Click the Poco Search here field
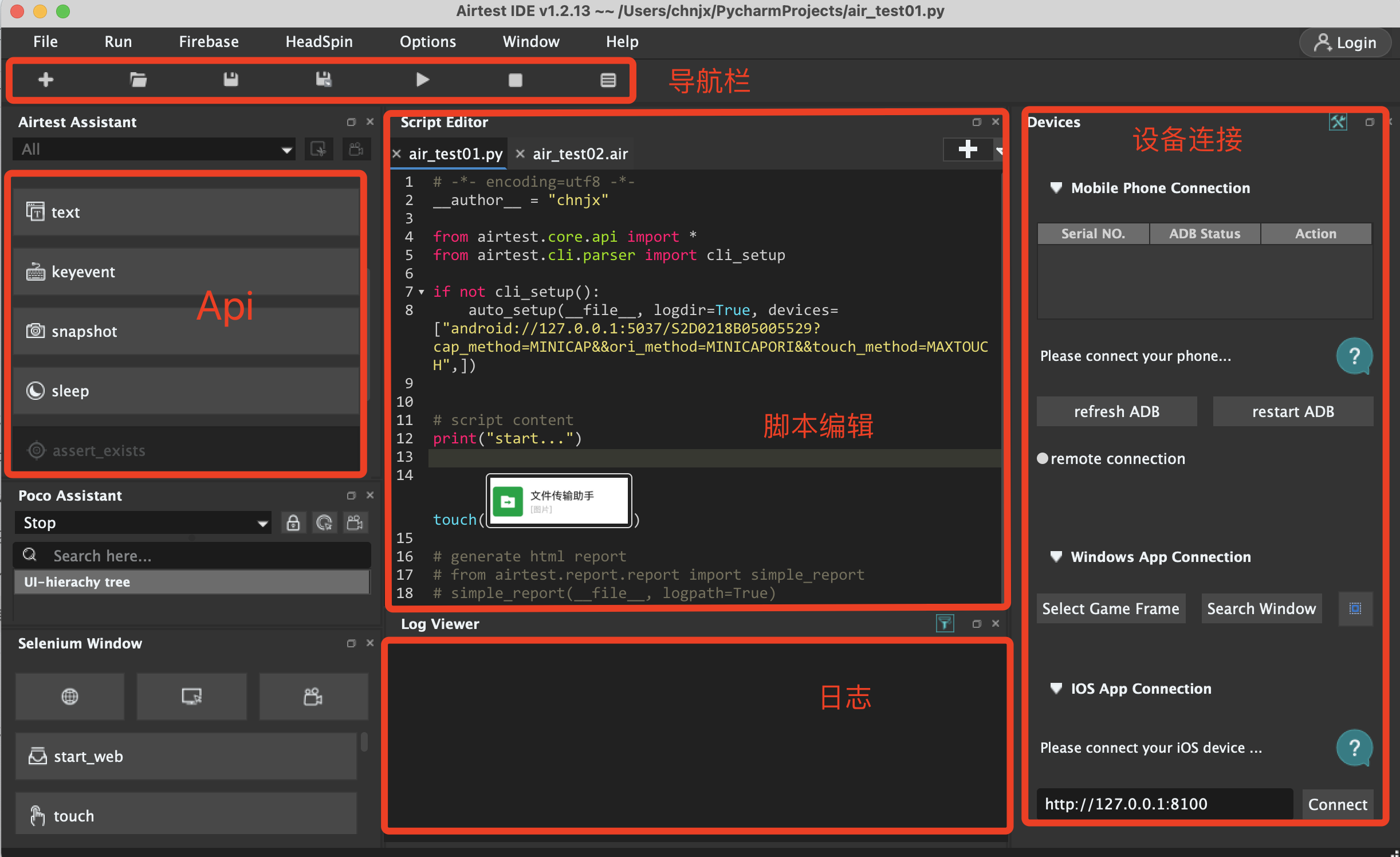The width and height of the screenshot is (1400, 857). 192,556
